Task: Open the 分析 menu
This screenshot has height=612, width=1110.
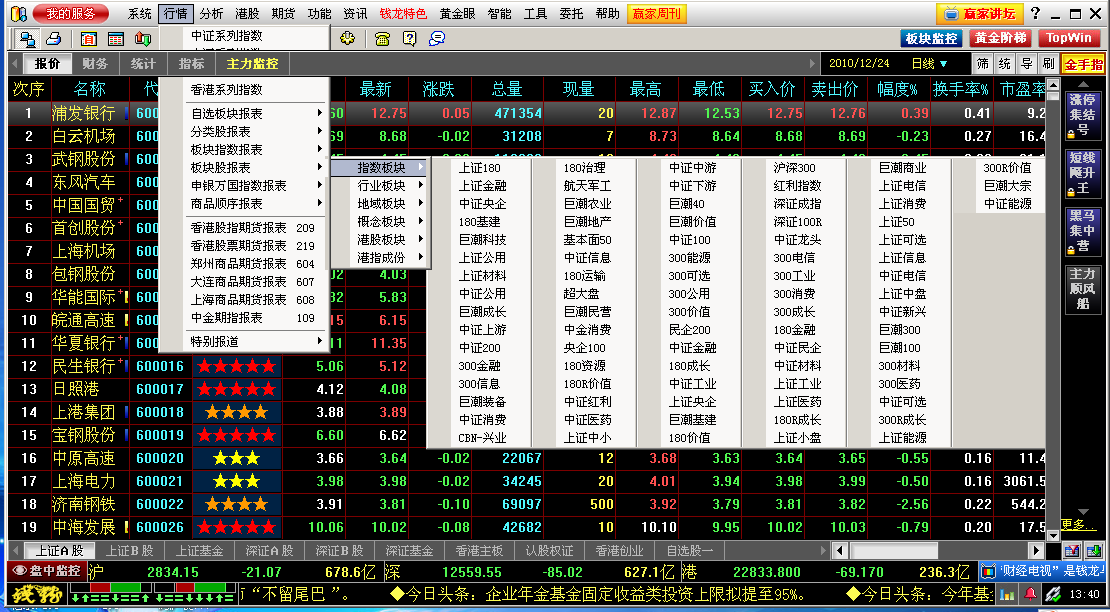Action: [x=211, y=13]
